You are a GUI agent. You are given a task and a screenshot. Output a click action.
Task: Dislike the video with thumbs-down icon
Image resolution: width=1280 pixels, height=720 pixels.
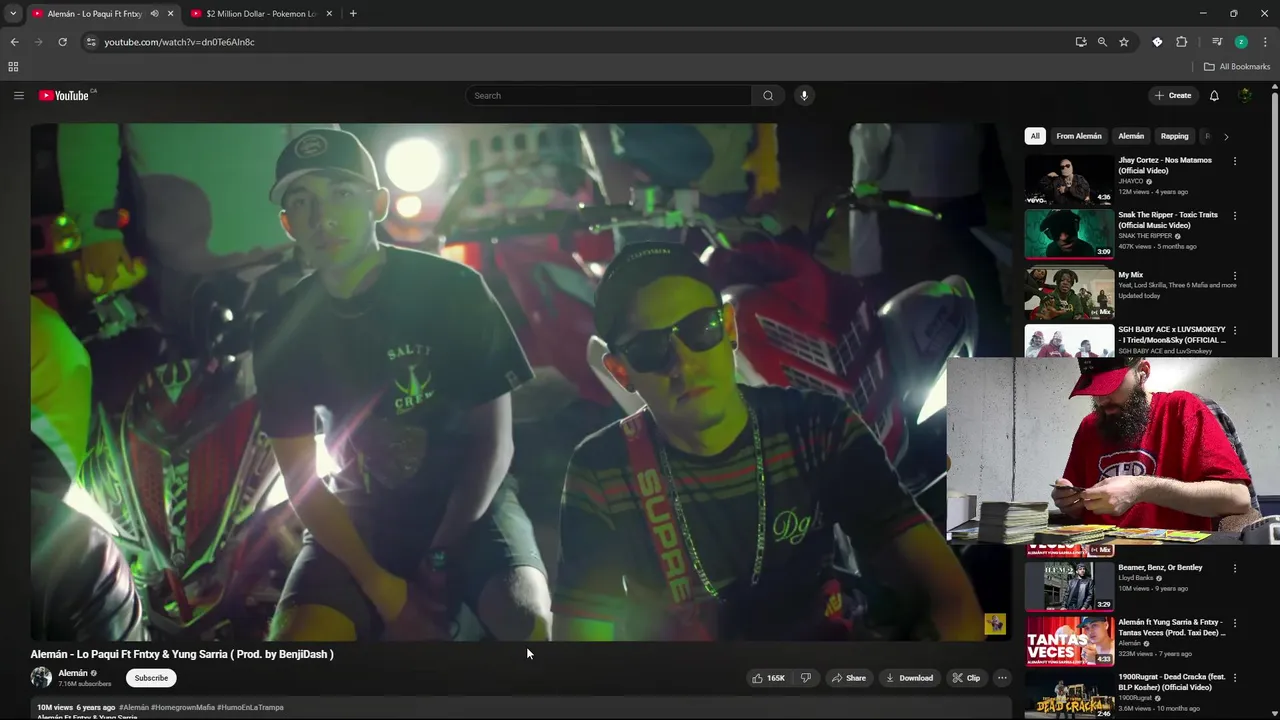click(805, 678)
